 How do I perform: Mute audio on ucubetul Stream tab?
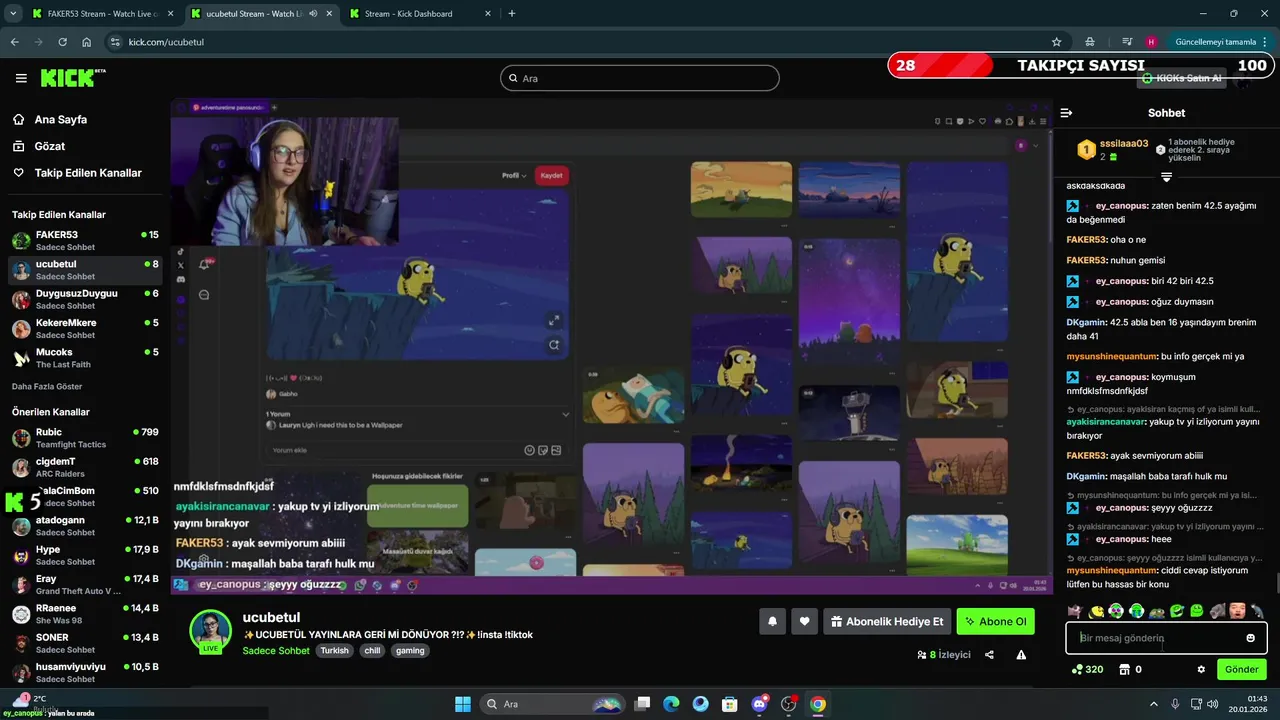click(313, 14)
